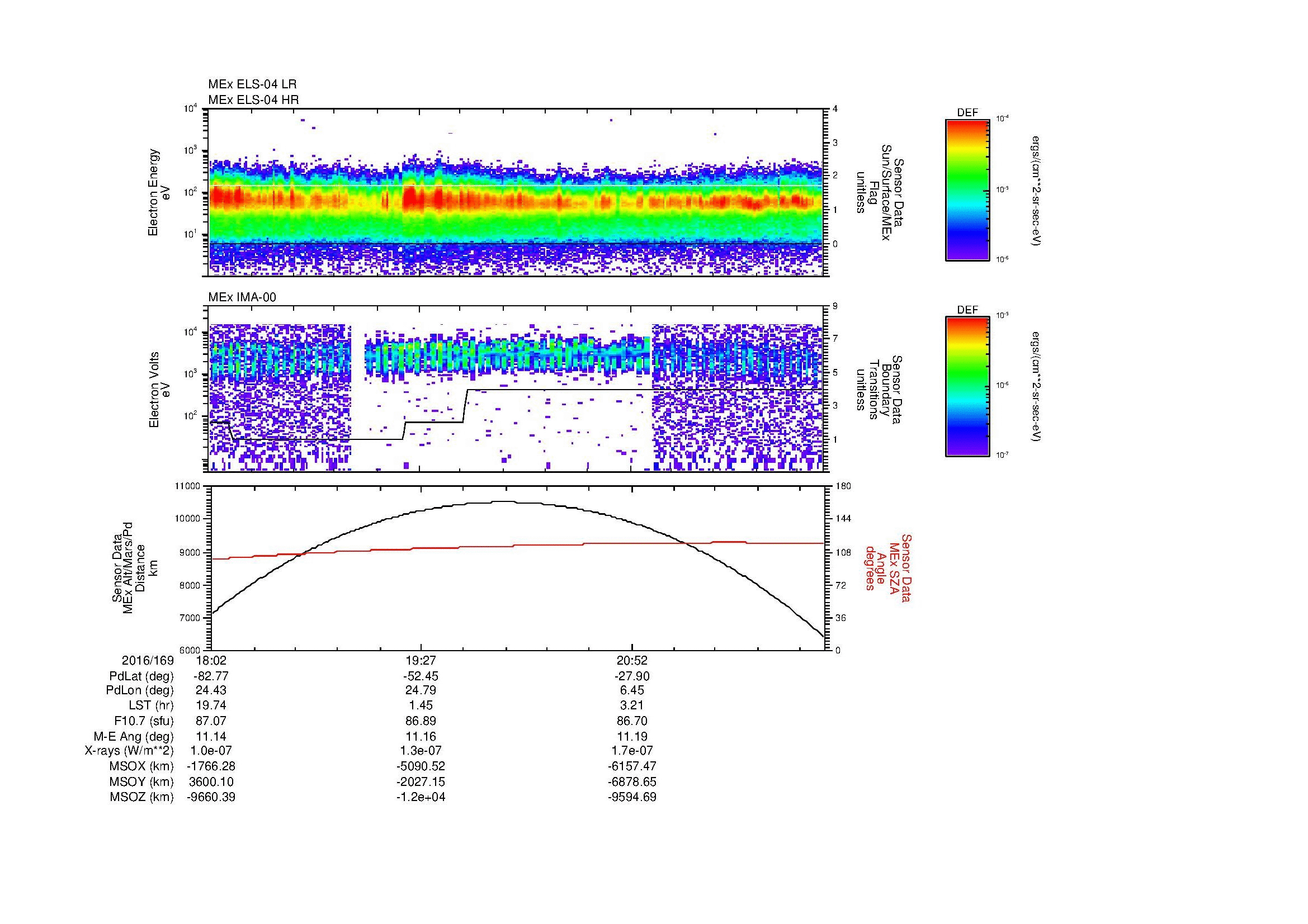Screen dimensions: 1308x924
Task: Click the F10.7 value 86.70
Action: click(632, 721)
